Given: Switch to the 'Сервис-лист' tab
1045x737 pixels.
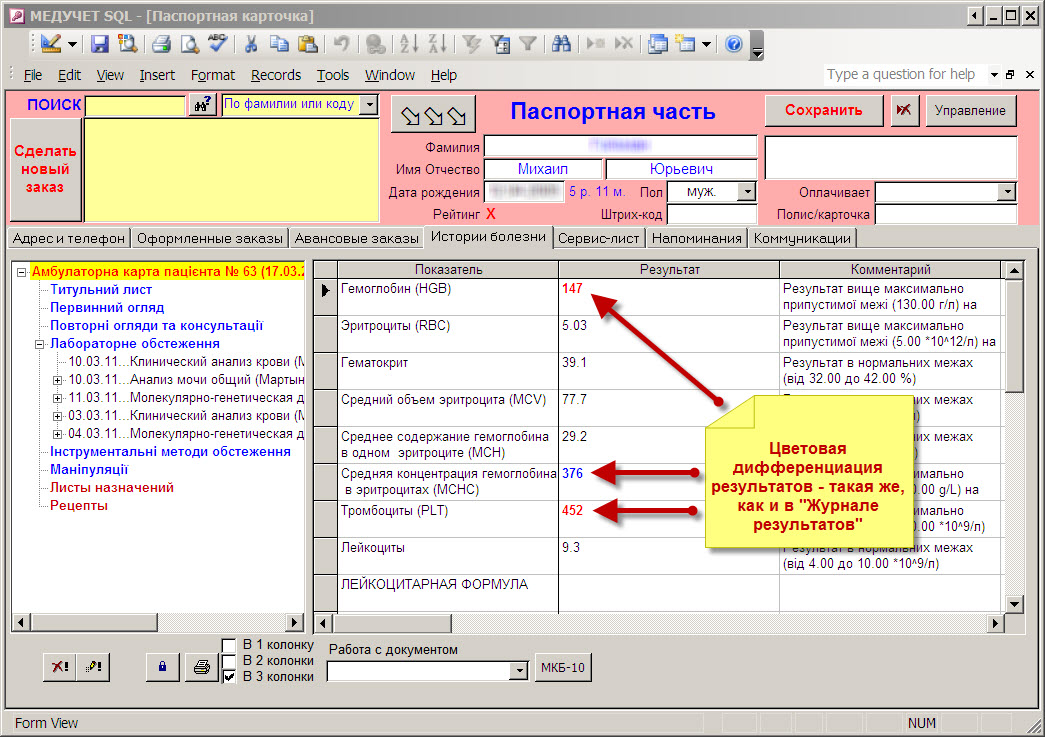Looking at the screenshot, I should pos(598,239).
